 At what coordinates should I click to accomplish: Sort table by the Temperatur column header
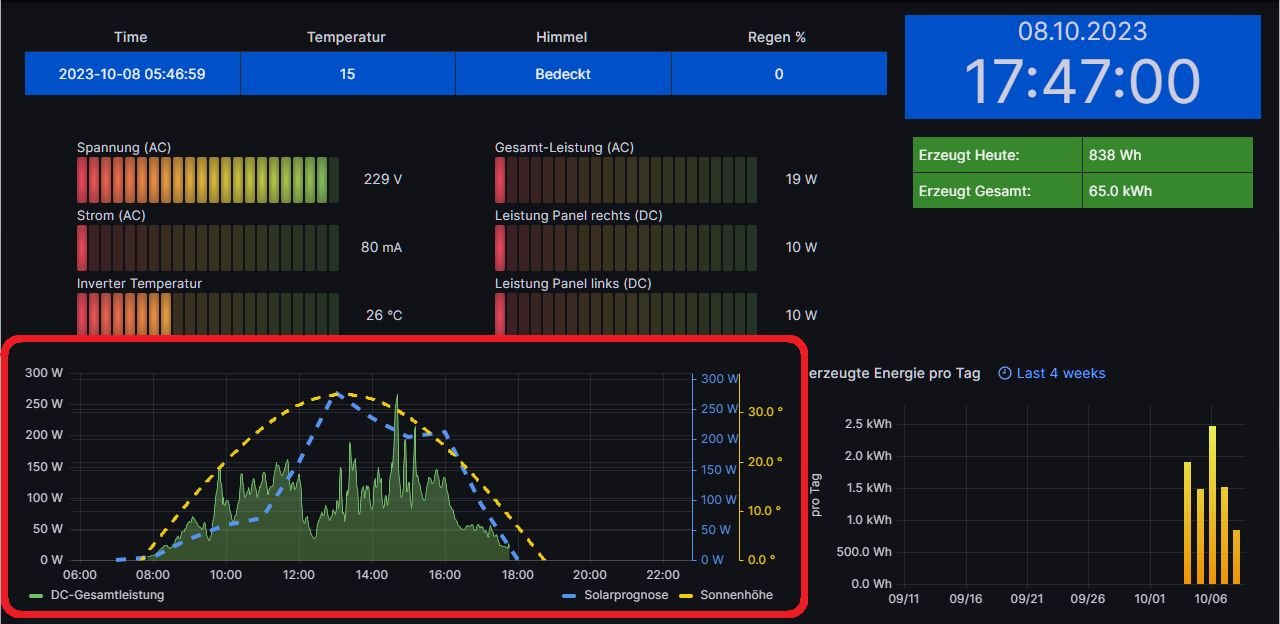[x=346, y=37]
